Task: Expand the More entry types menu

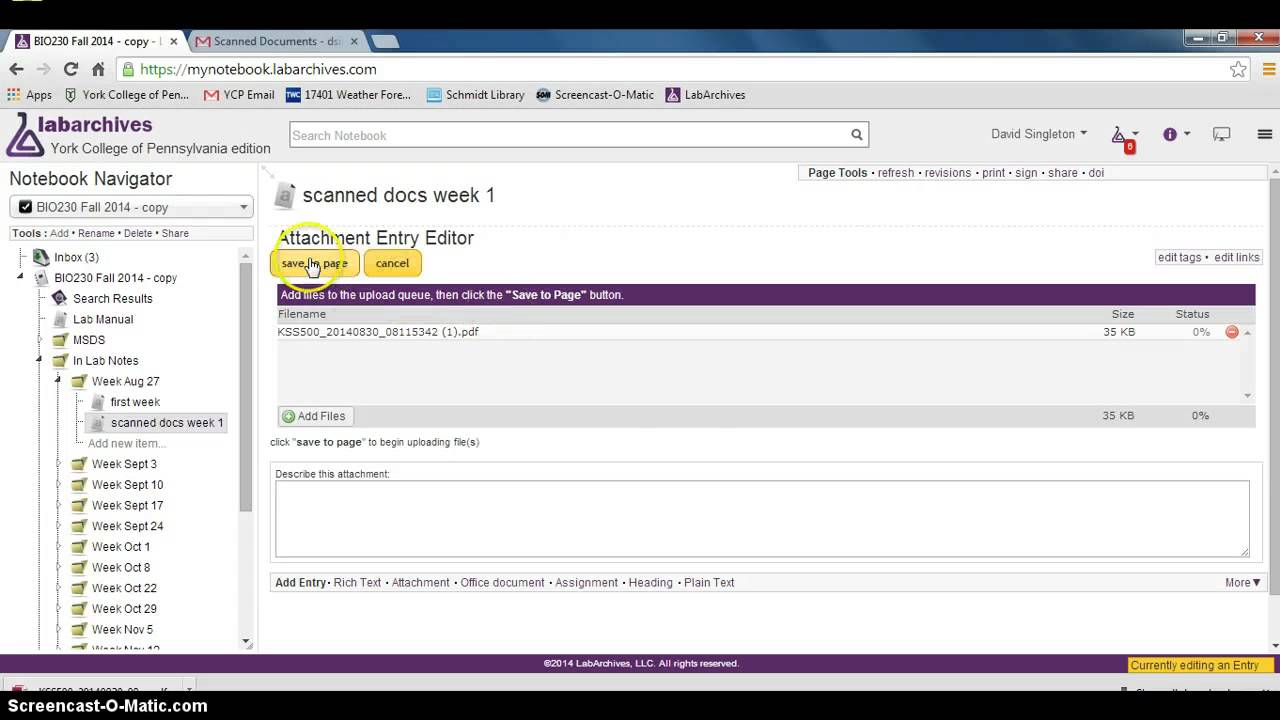Action: (1242, 582)
